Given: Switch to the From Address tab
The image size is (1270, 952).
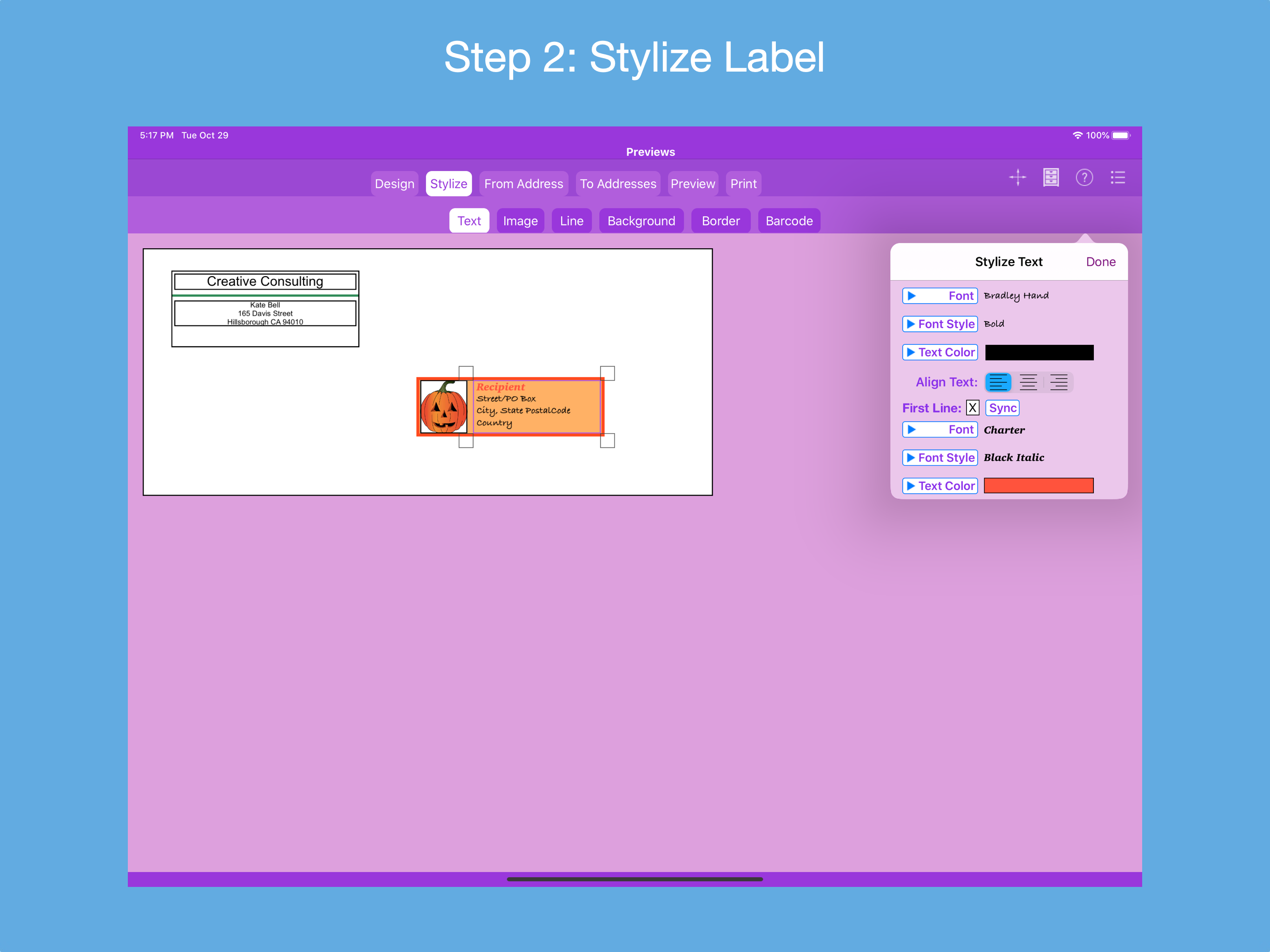Looking at the screenshot, I should pyautogui.click(x=523, y=183).
